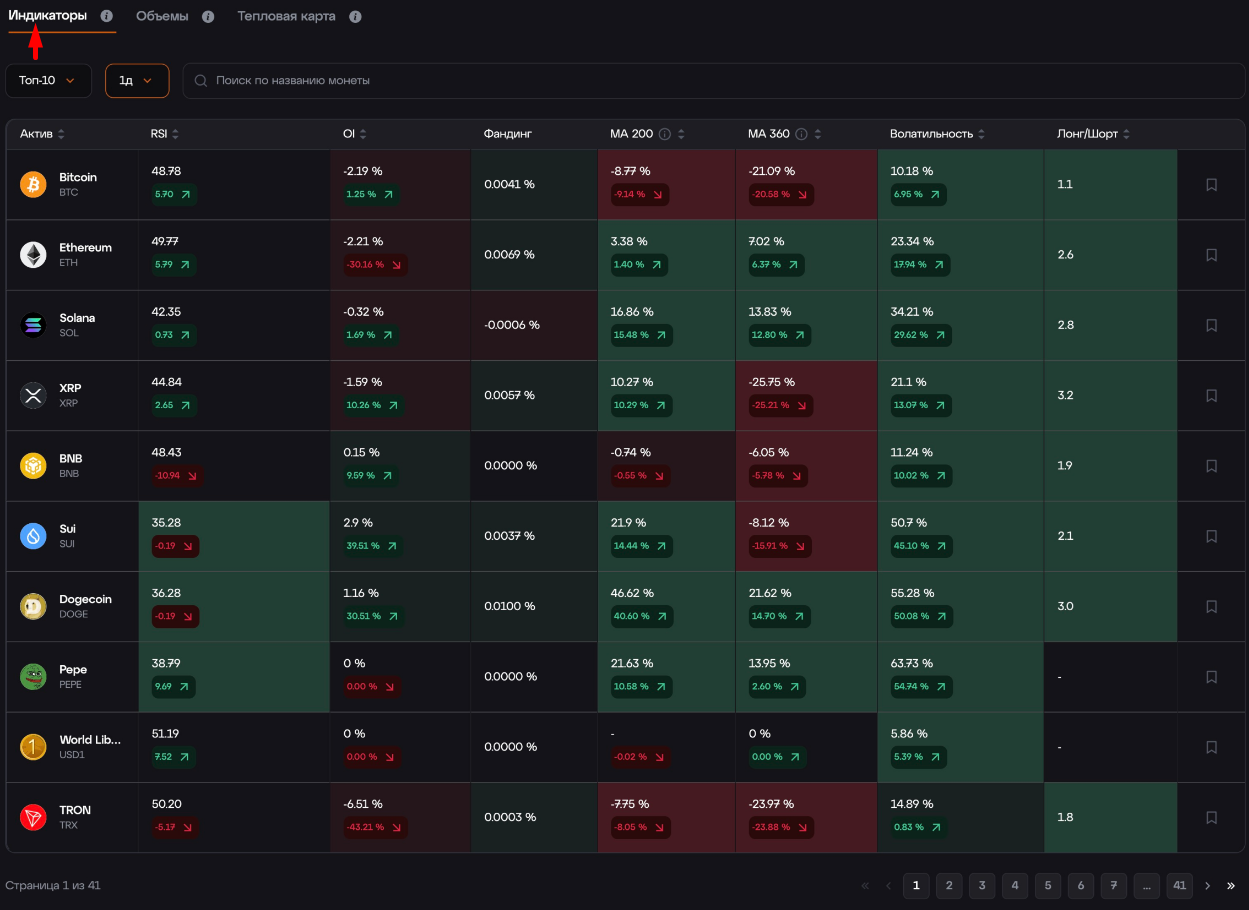Go to page 6
The height and width of the screenshot is (910, 1249).
click(x=1081, y=885)
